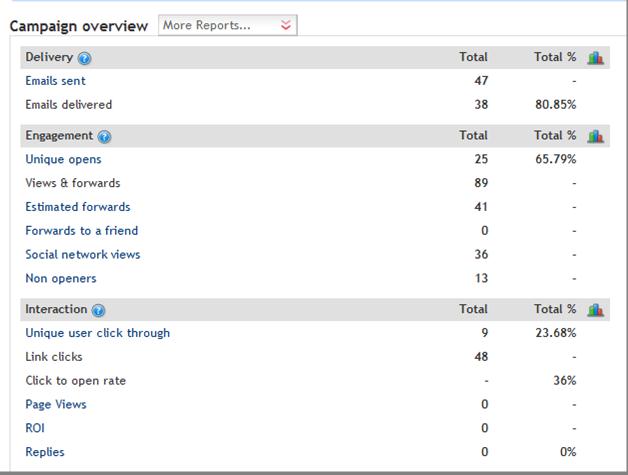Image resolution: width=628 pixels, height=475 pixels.
Task: View Social network views report
Action: point(83,254)
